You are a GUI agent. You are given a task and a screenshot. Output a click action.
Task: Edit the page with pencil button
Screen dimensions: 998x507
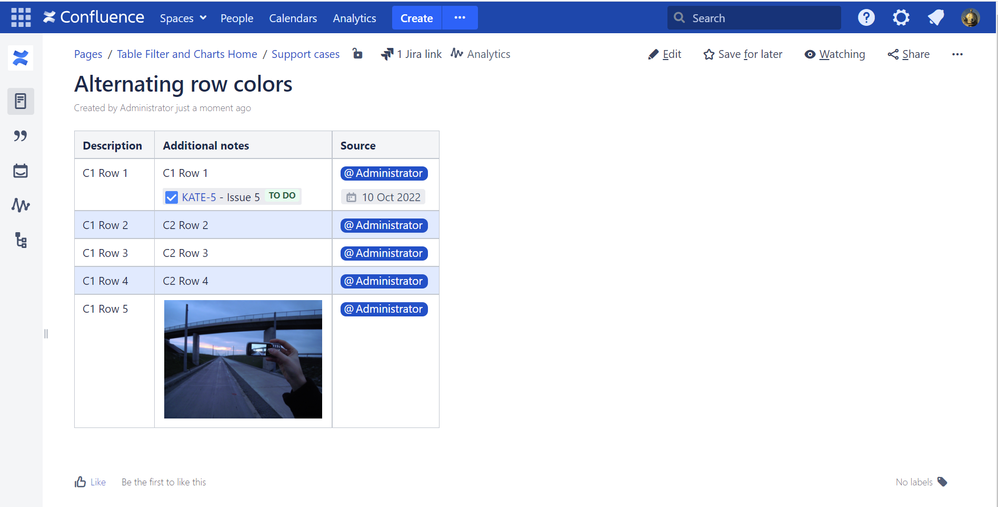[x=664, y=54]
